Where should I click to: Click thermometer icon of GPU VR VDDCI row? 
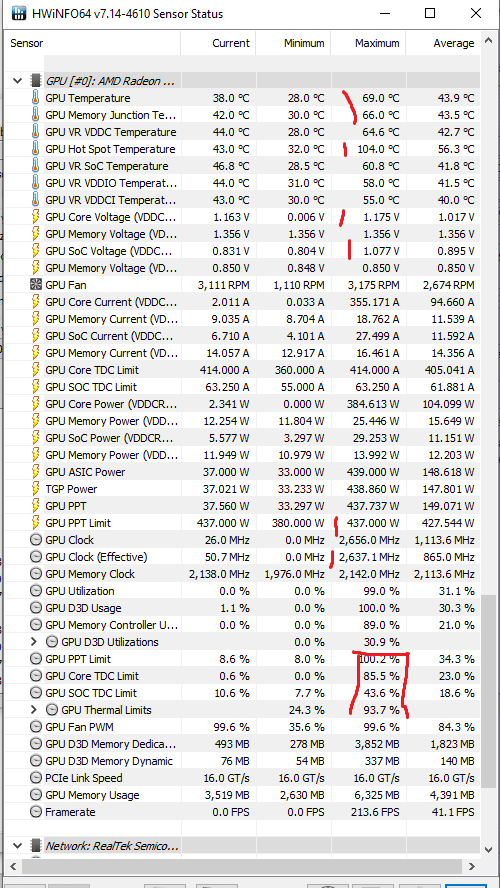pos(36,200)
